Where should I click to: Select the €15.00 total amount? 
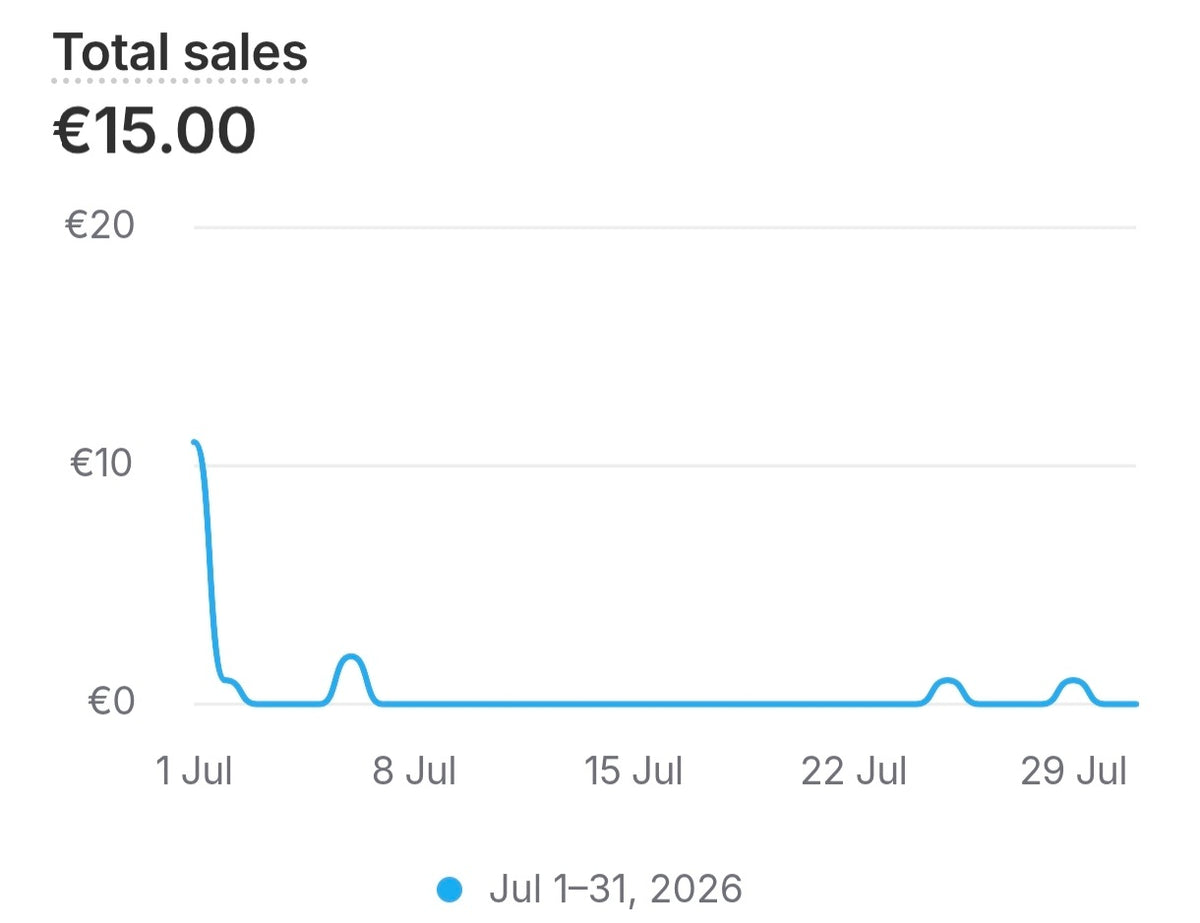(154, 131)
